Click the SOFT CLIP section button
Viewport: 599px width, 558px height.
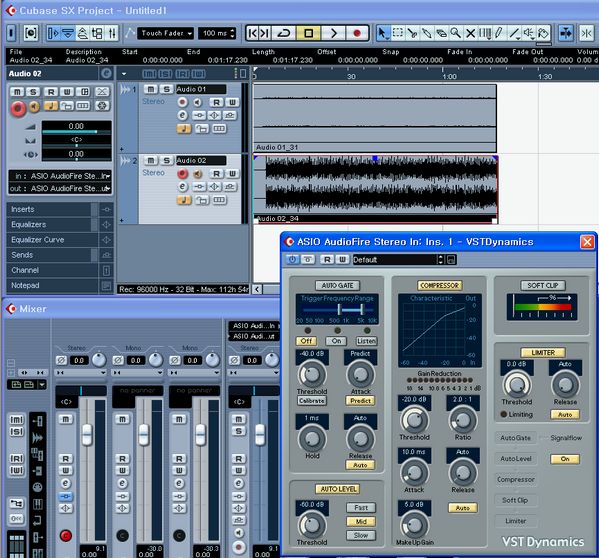coord(542,285)
